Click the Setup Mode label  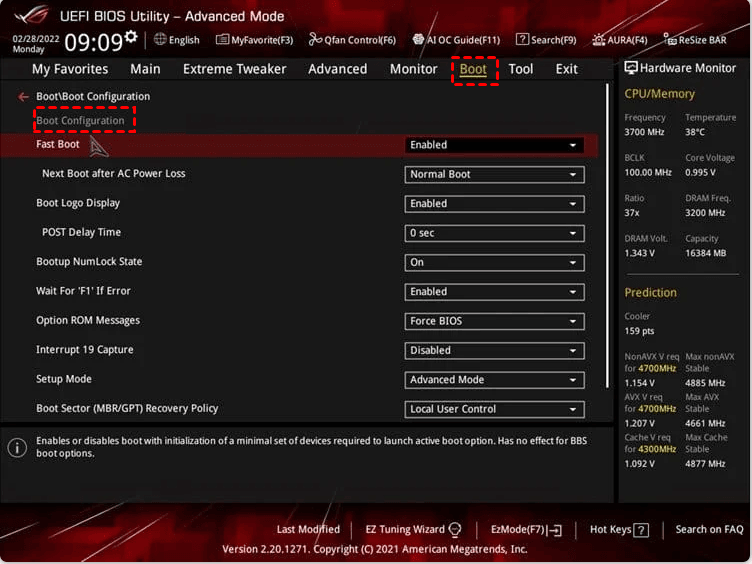[63, 379]
